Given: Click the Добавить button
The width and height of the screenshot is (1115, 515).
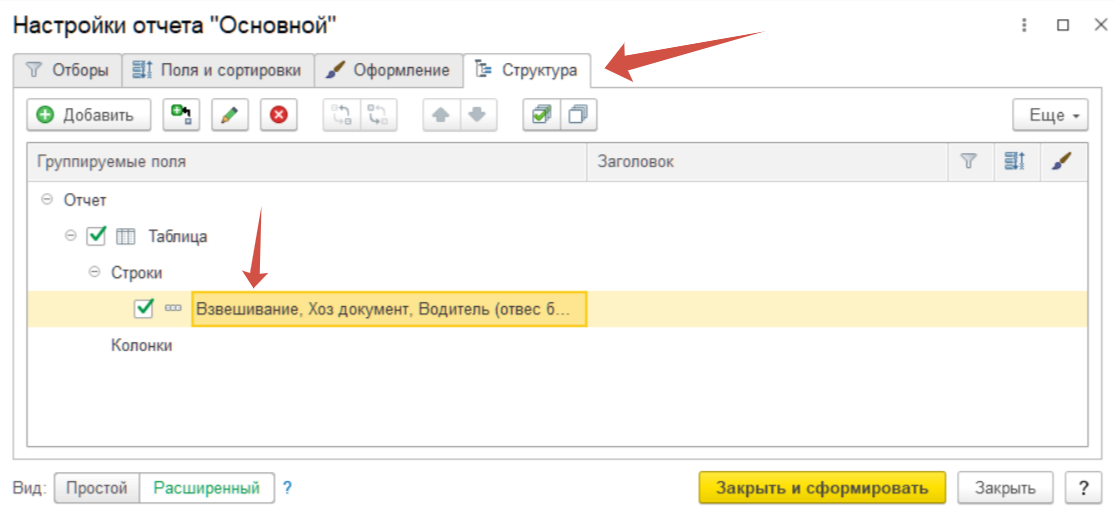Looking at the screenshot, I should [87, 115].
